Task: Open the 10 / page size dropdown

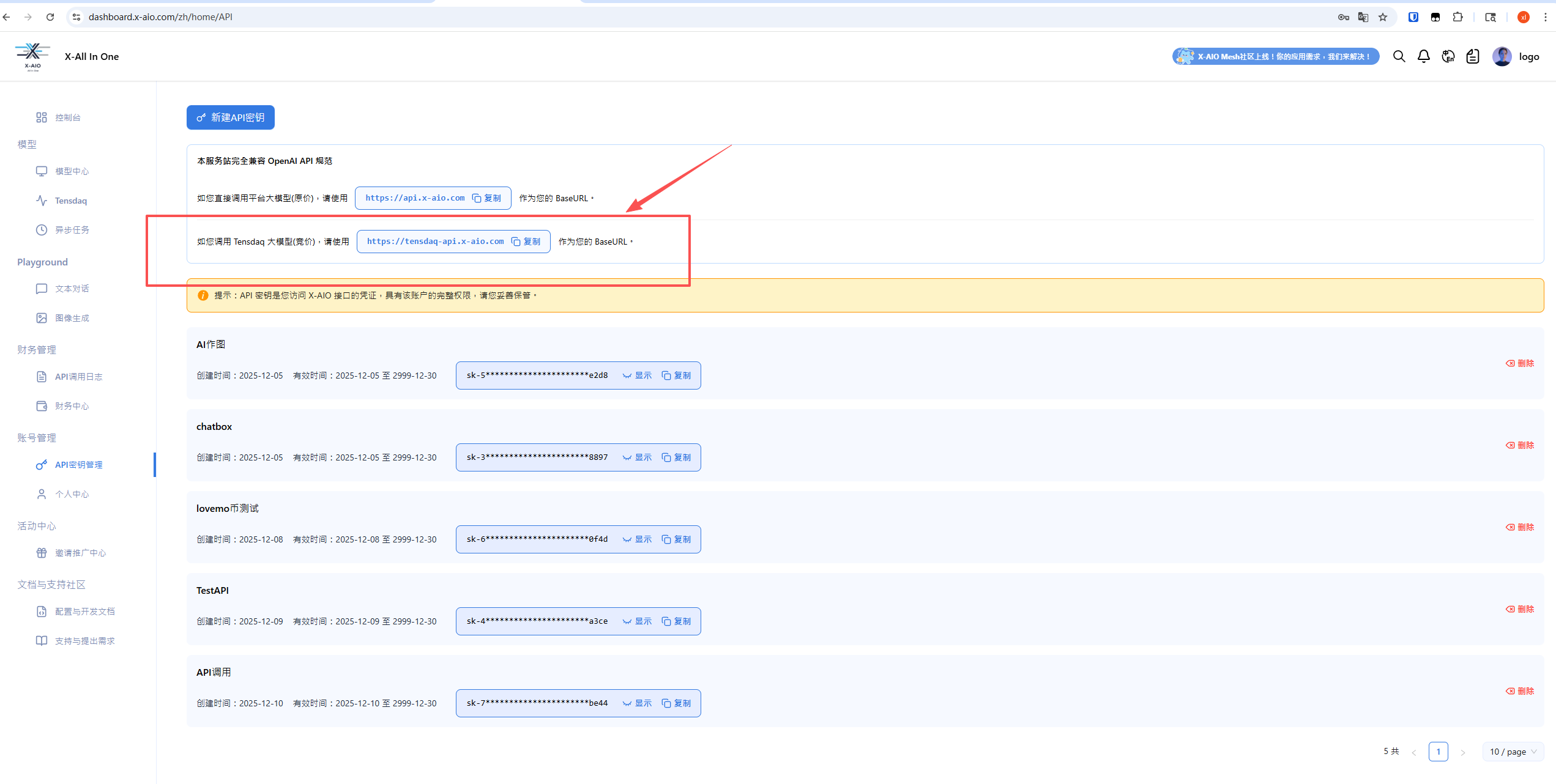Action: [x=1513, y=752]
